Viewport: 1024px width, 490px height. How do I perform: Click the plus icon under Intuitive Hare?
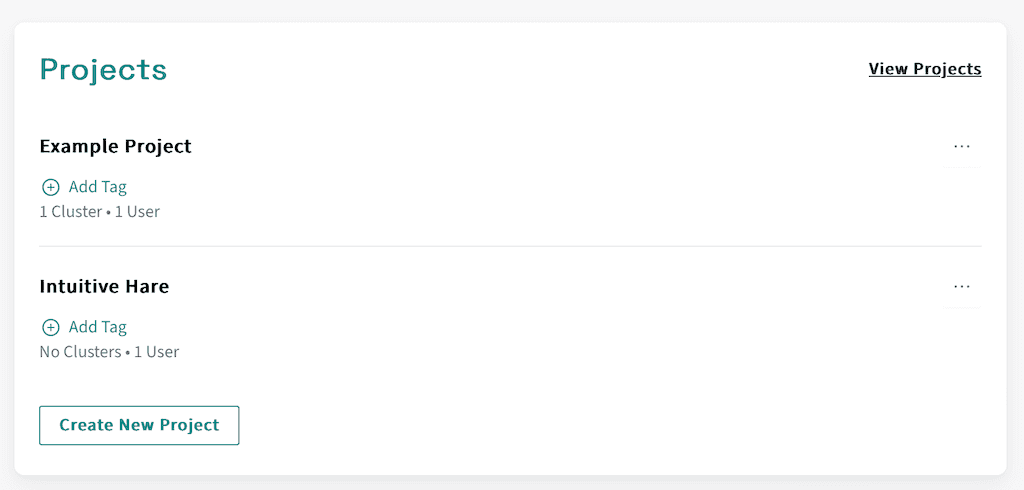[50, 327]
